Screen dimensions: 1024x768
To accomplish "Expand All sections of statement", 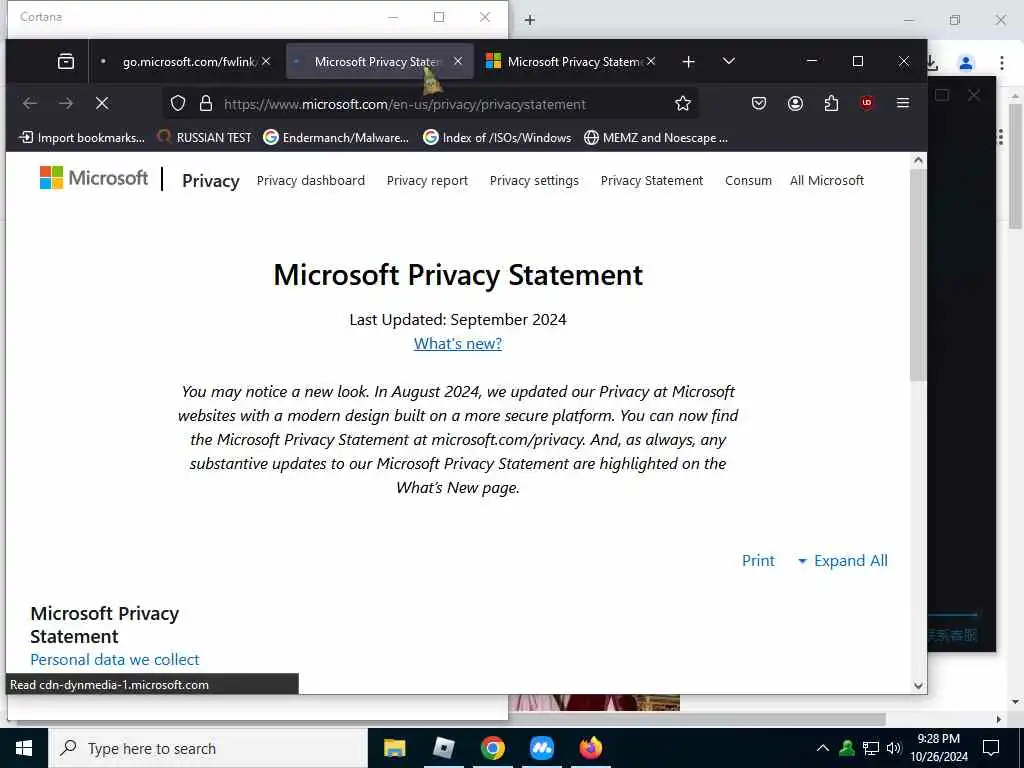I will (x=843, y=560).
